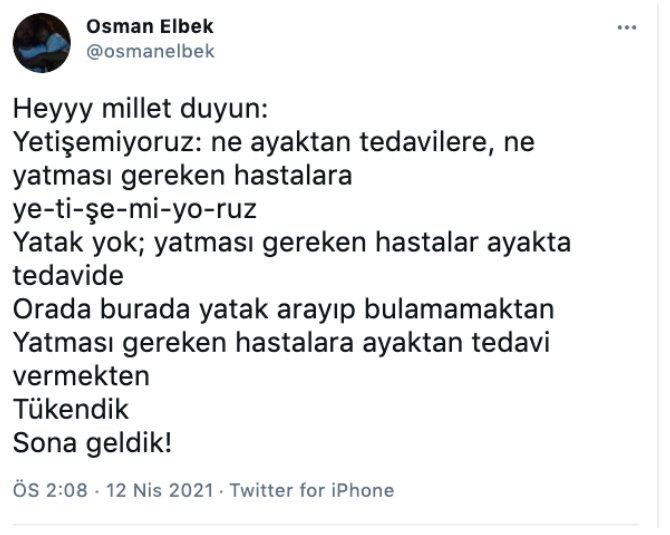
Task: Click the word 'Tükendik'
Action: 72,411
